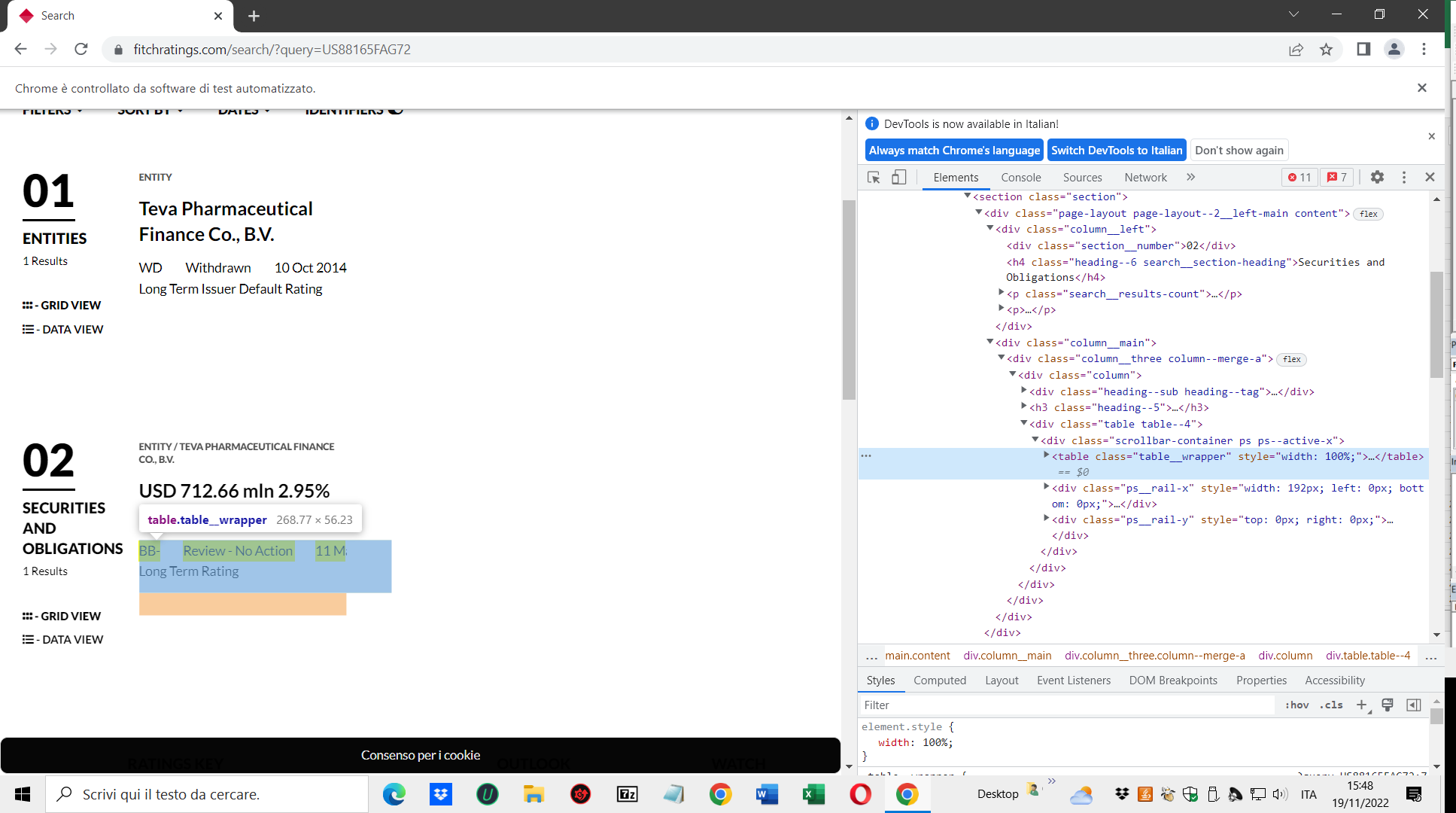Expand the ps__rail-x div node
The width and height of the screenshot is (1456, 813).
point(1047,486)
